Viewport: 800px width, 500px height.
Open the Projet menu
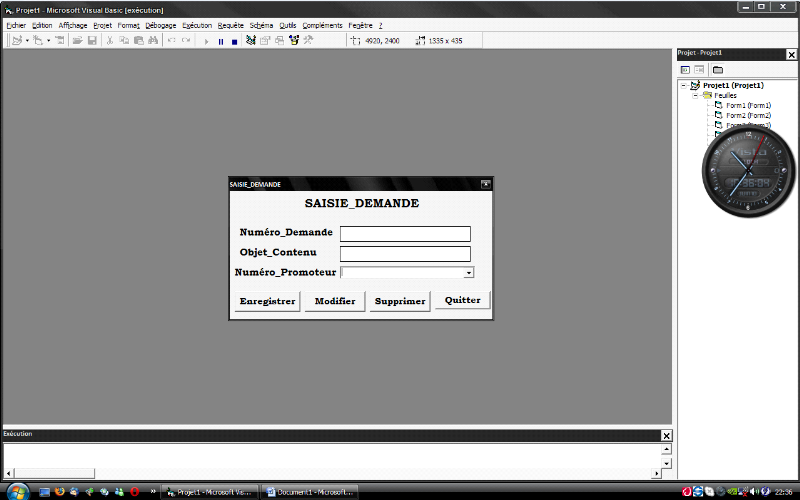tap(103, 25)
